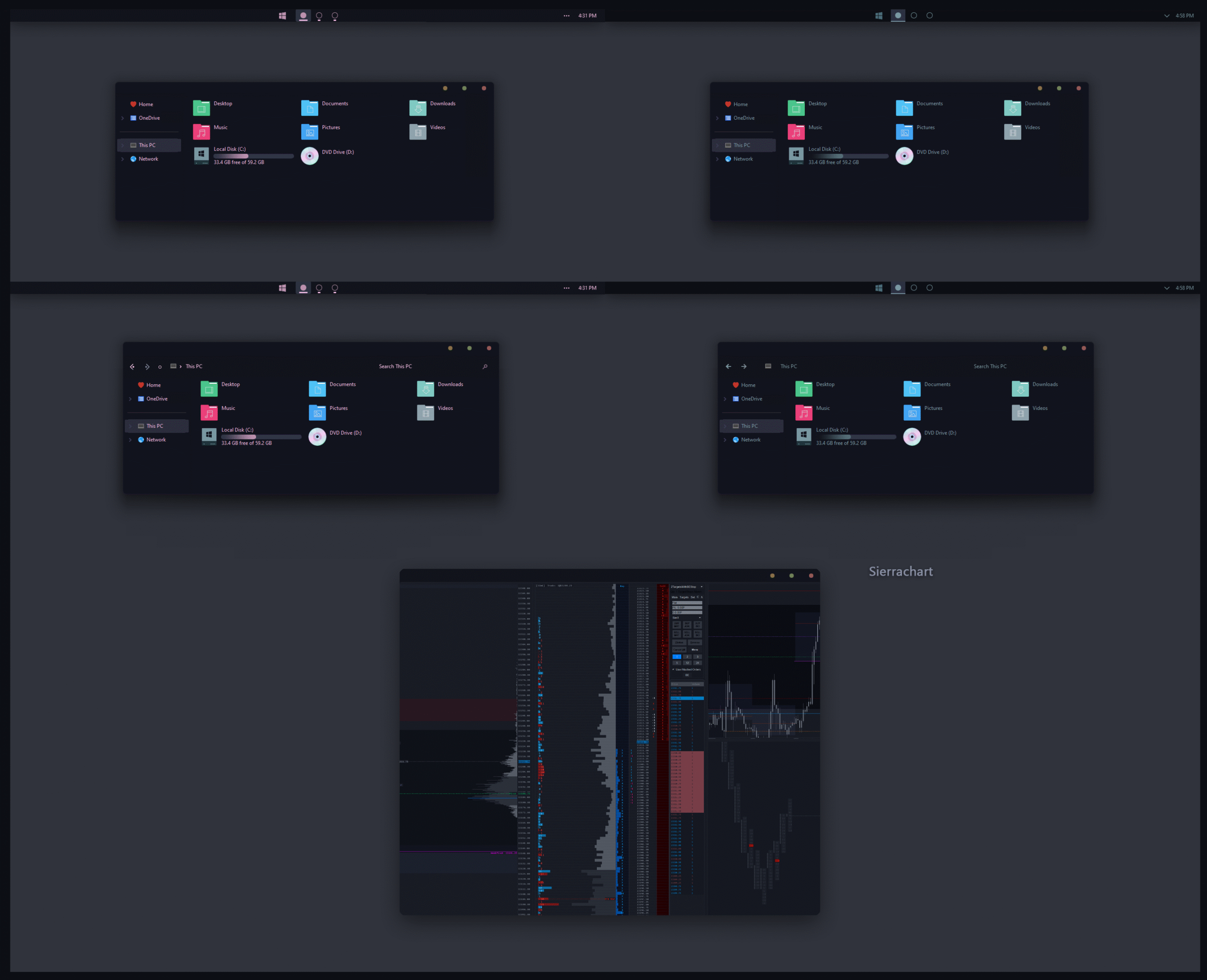Click back chevron in pink window navigation bar
The height and width of the screenshot is (980, 1207).
click(x=132, y=367)
